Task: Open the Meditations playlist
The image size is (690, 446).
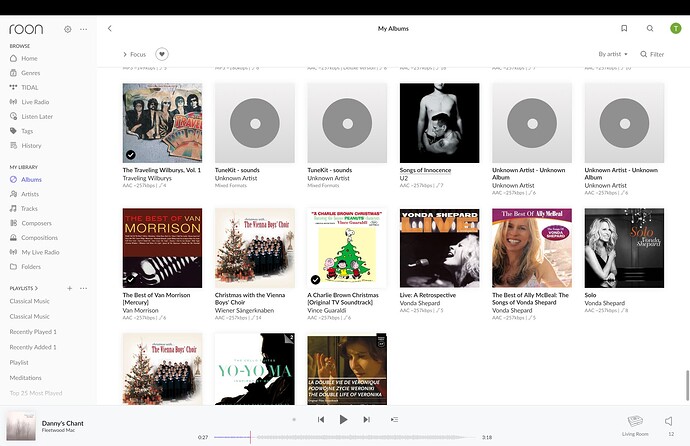Action: [x=26, y=378]
